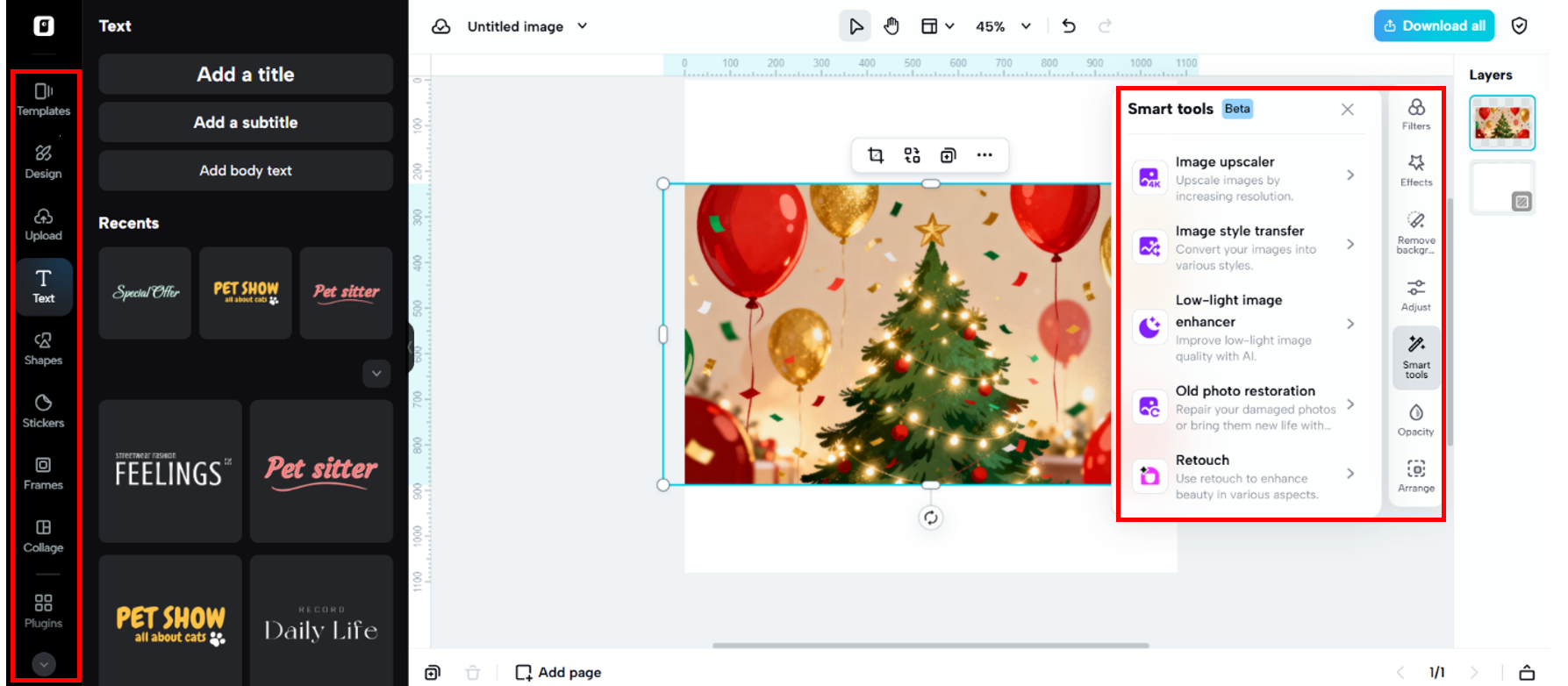Open the page panel icon at bottom right
The image size is (1568, 686).
click(x=1527, y=673)
